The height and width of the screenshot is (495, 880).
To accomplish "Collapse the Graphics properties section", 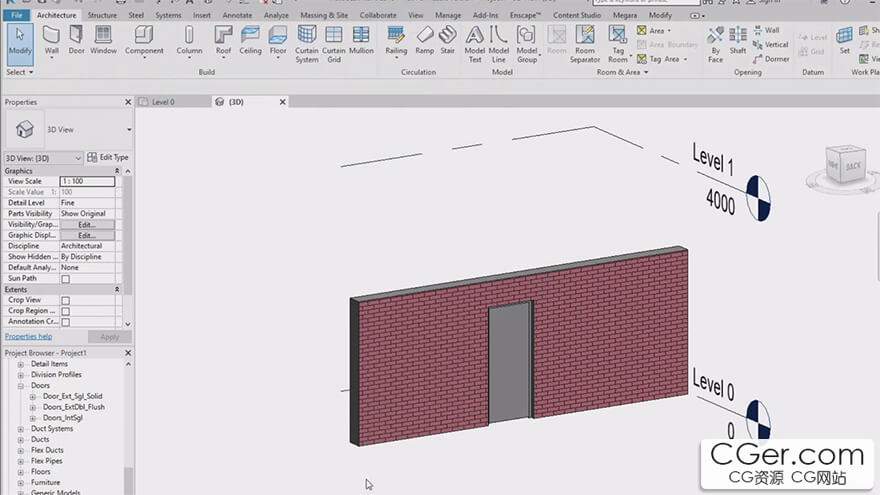I will click(117, 171).
